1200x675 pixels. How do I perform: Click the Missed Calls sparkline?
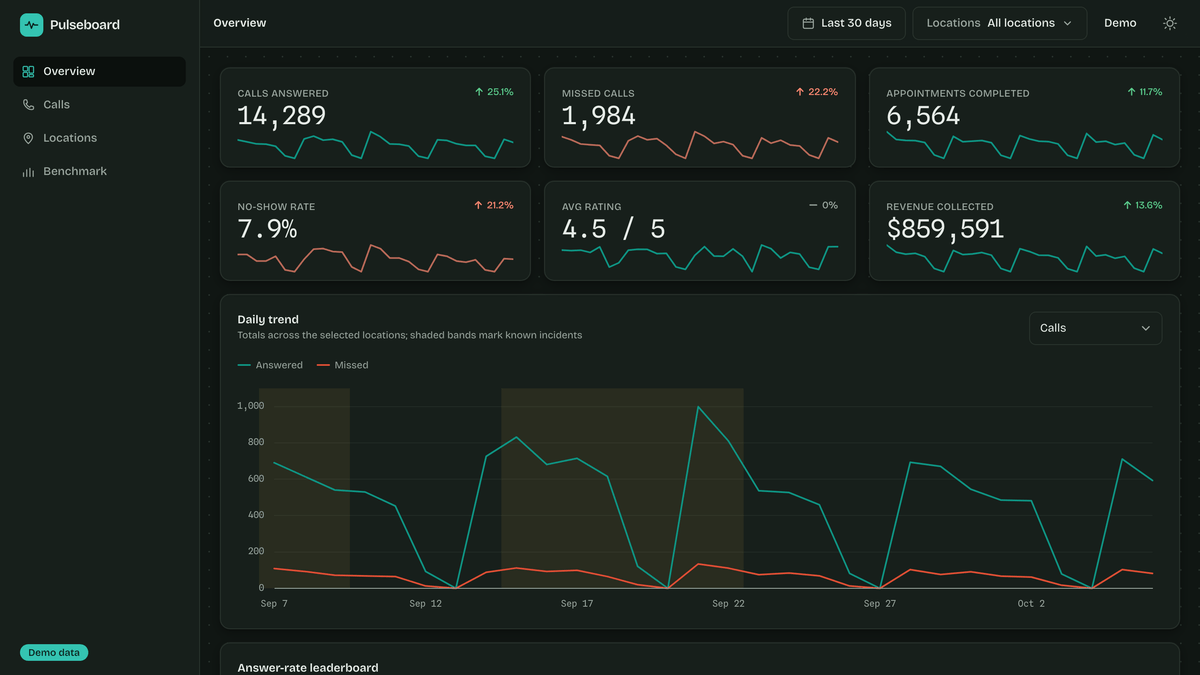click(x=700, y=145)
